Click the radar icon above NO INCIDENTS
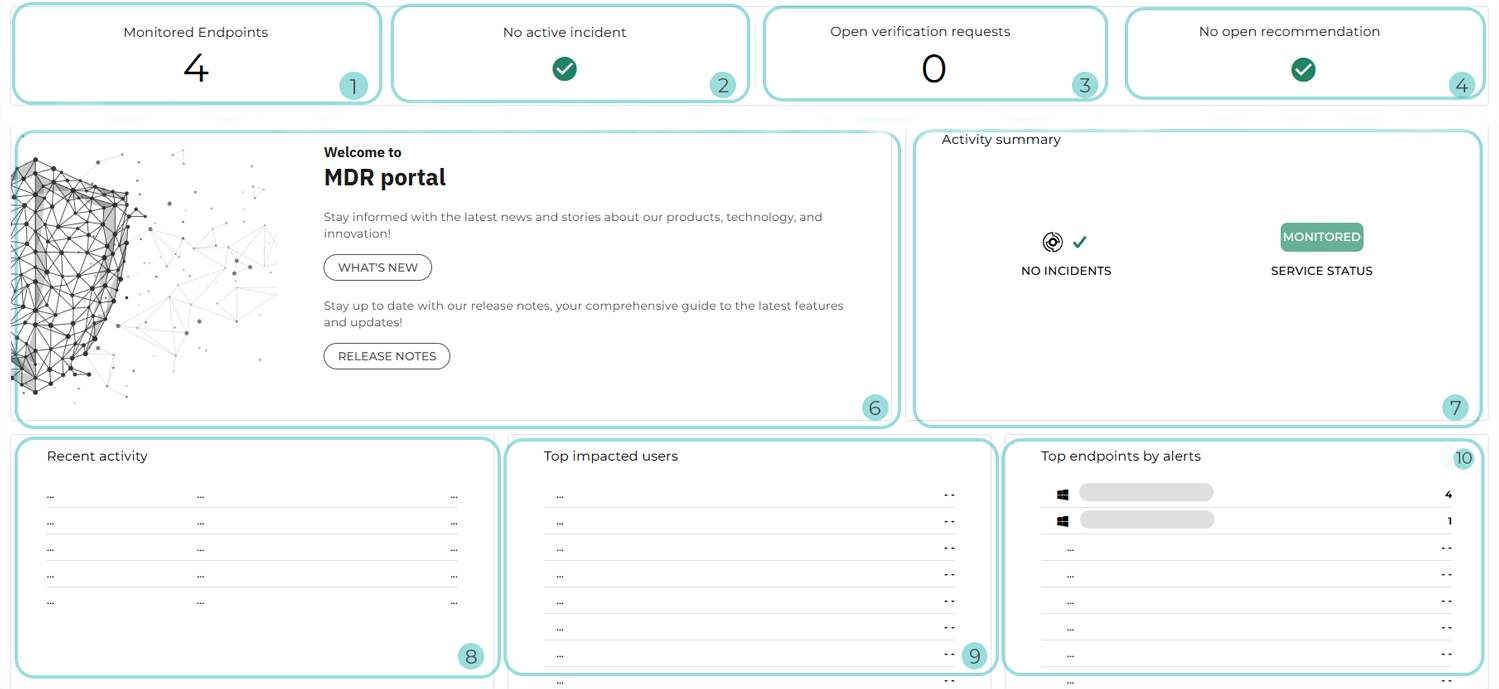 point(1052,242)
